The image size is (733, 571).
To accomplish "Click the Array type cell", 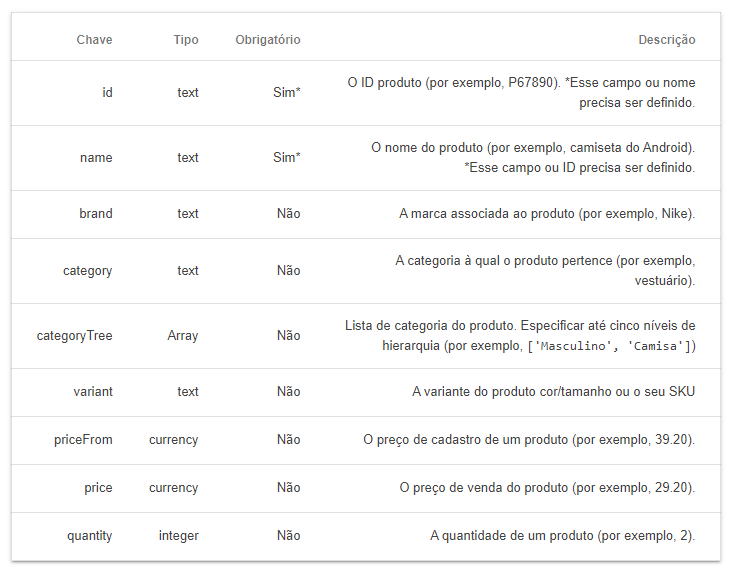I will [x=183, y=336].
